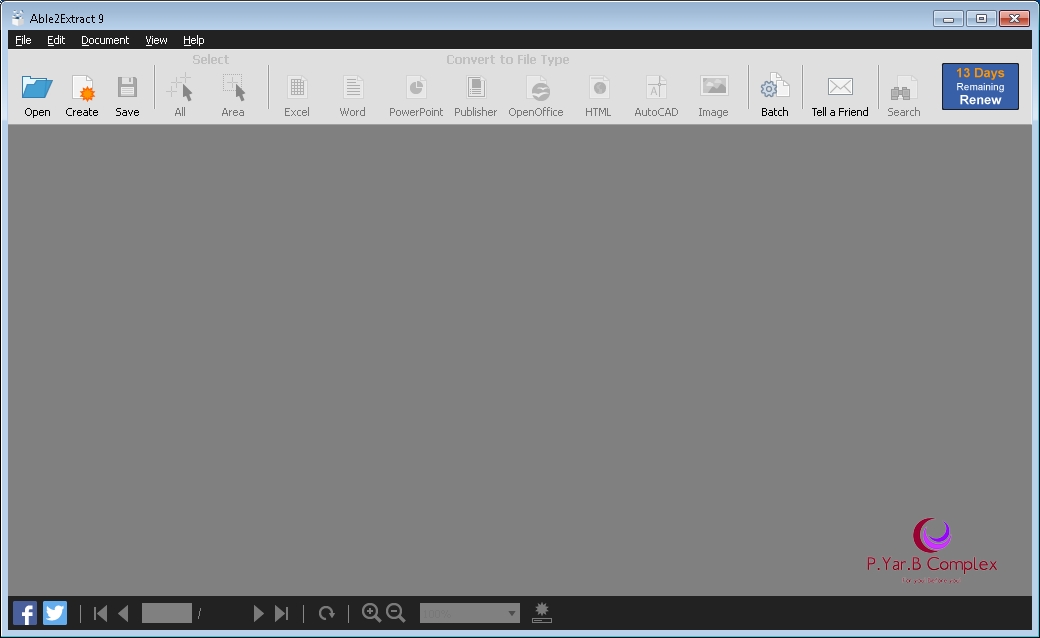Open the Edit menu
This screenshot has width=1040, height=638.
56,40
